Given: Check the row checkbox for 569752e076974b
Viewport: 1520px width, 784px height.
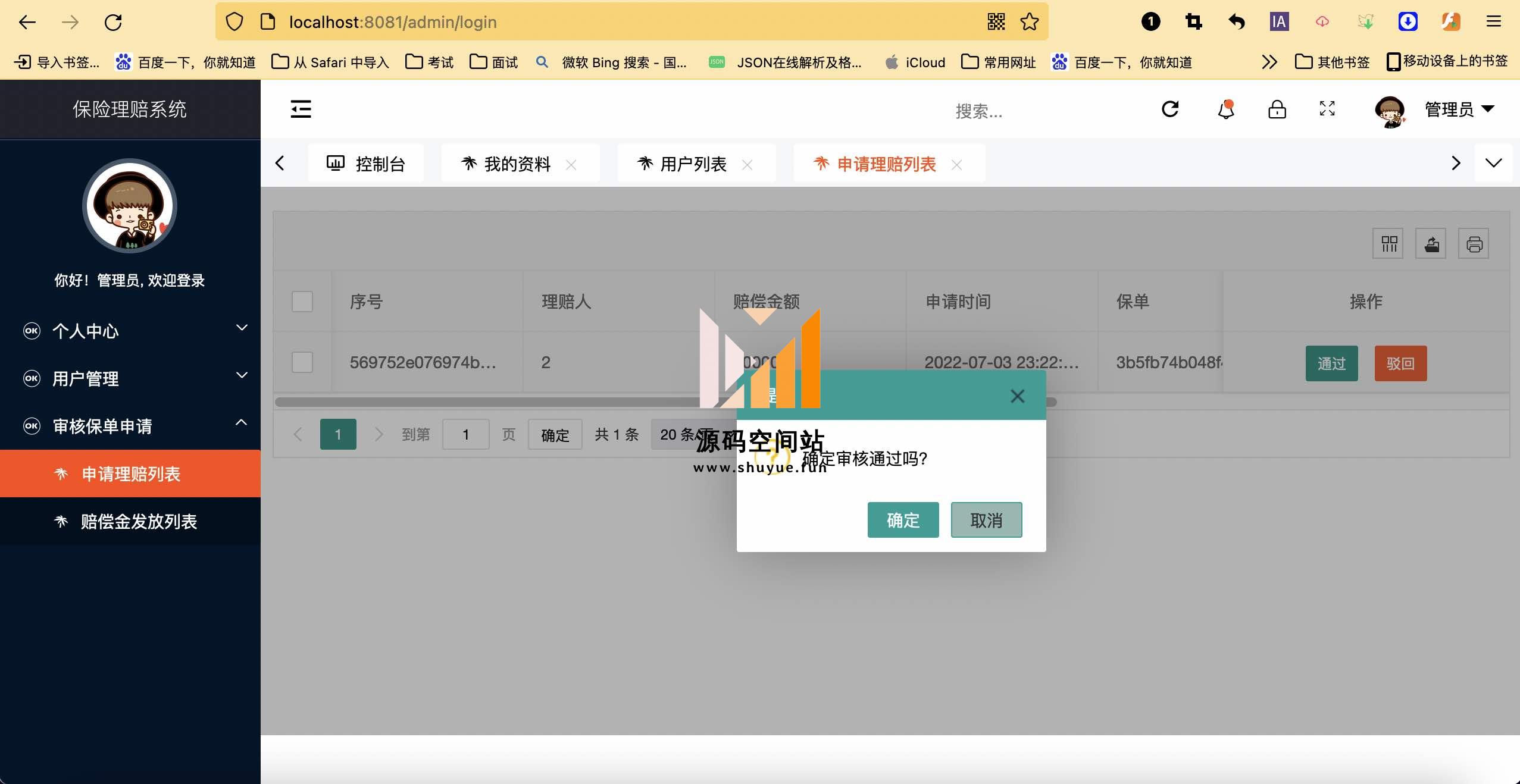Looking at the screenshot, I should click(302, 362).
